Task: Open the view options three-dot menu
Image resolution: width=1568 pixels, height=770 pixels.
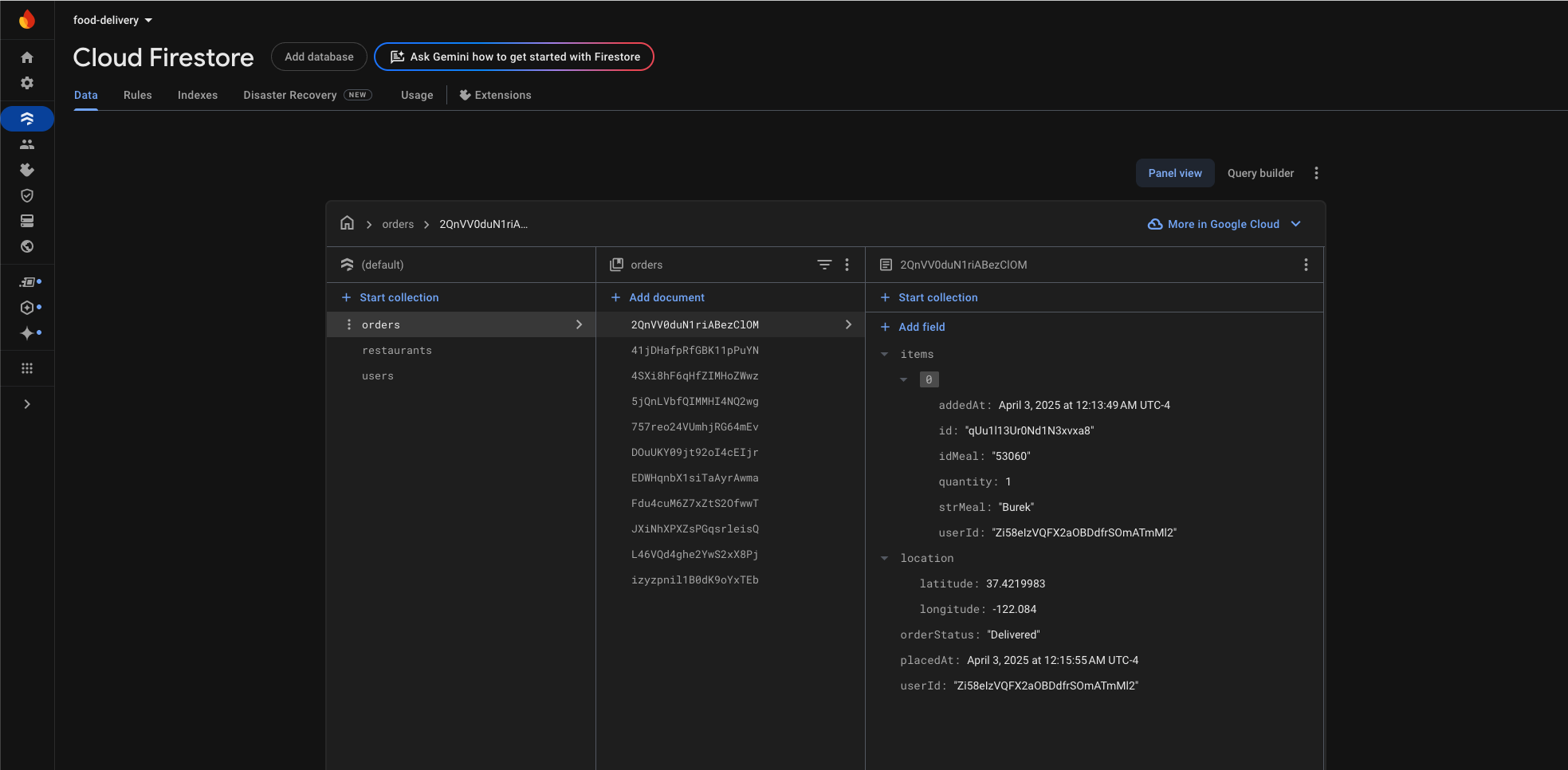Action: pos(1316,173)
